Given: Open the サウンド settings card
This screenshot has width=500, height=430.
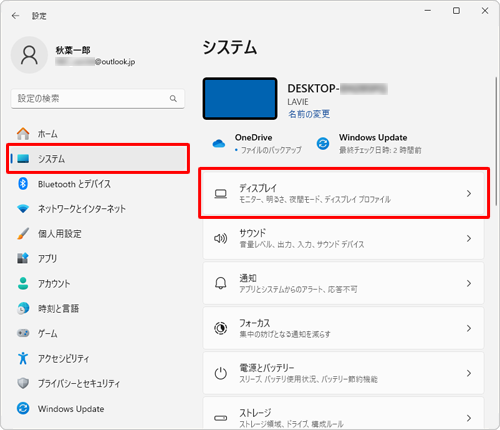Looking at the screenshot, I should 343,238.
